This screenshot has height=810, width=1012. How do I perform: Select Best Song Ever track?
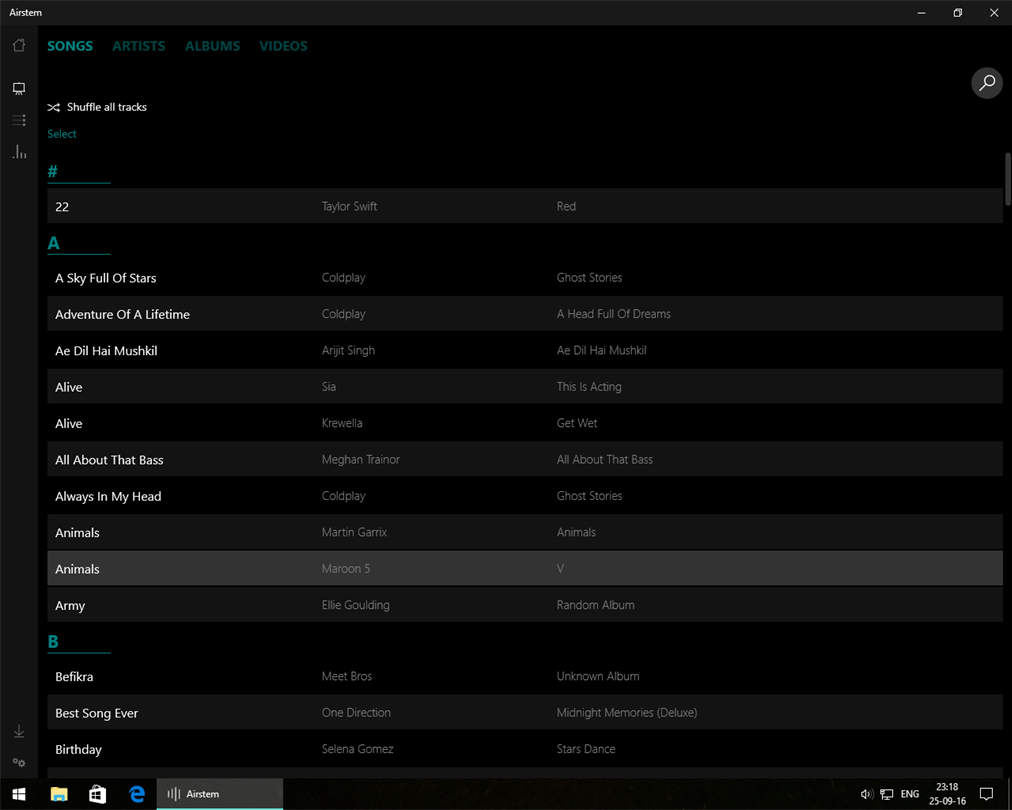[x=525, y=713]
